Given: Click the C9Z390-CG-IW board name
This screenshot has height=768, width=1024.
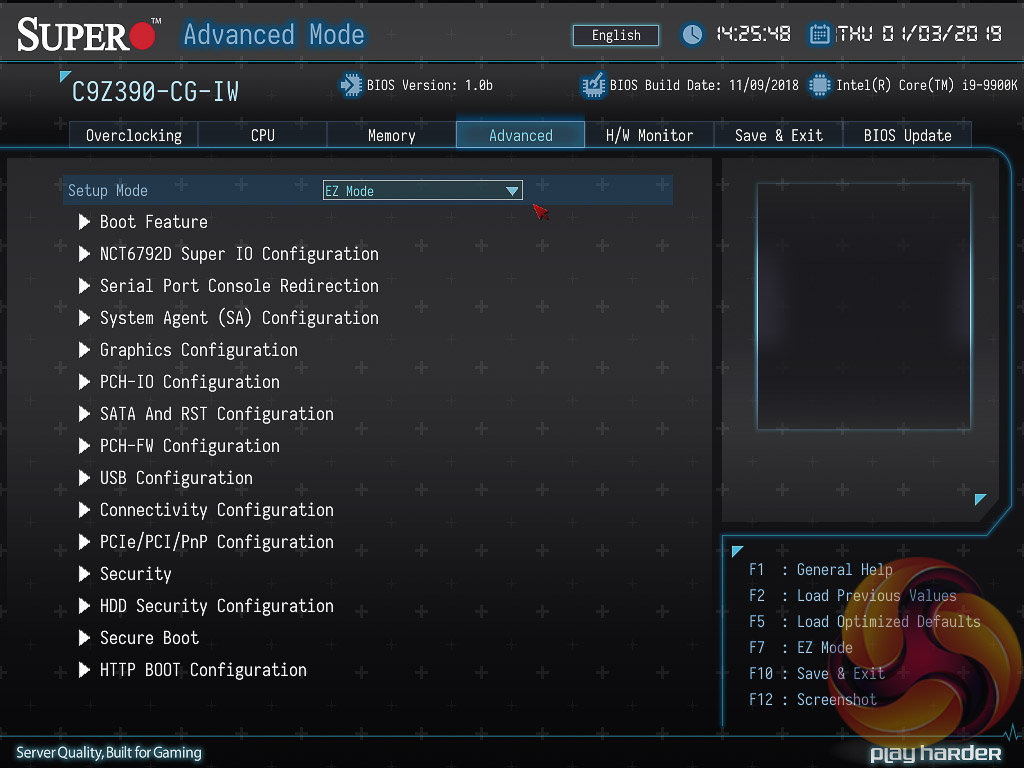Looking at the screenshot, I should click(155, 91).
